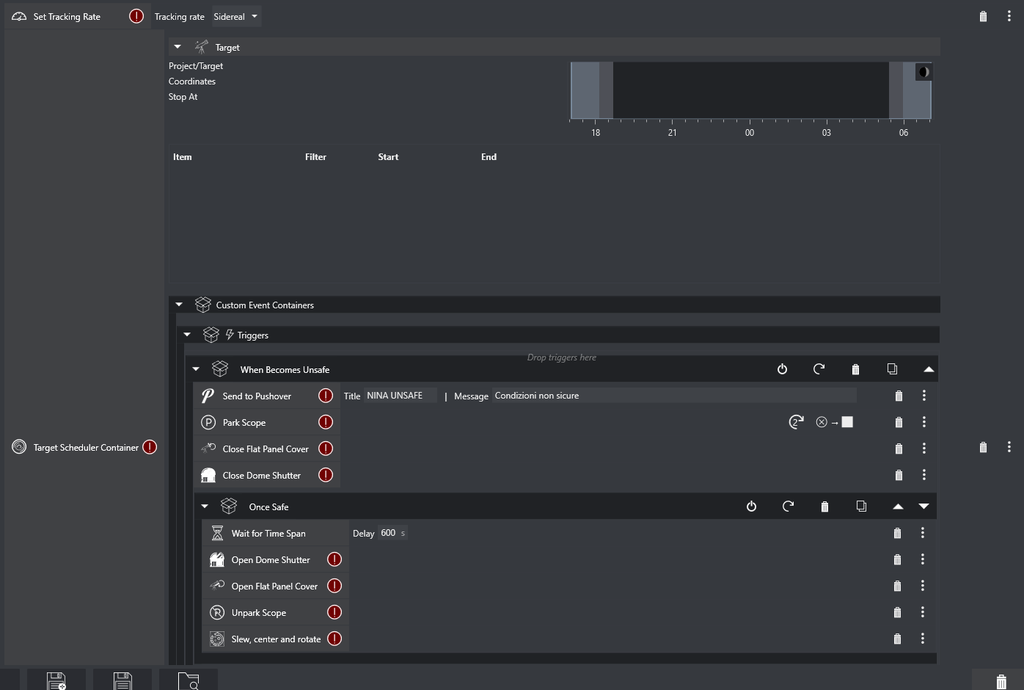This screenshot has width=1024, height=690.
Task: Delete the Open Dome Shutter instruction
Action: [897, 559]
